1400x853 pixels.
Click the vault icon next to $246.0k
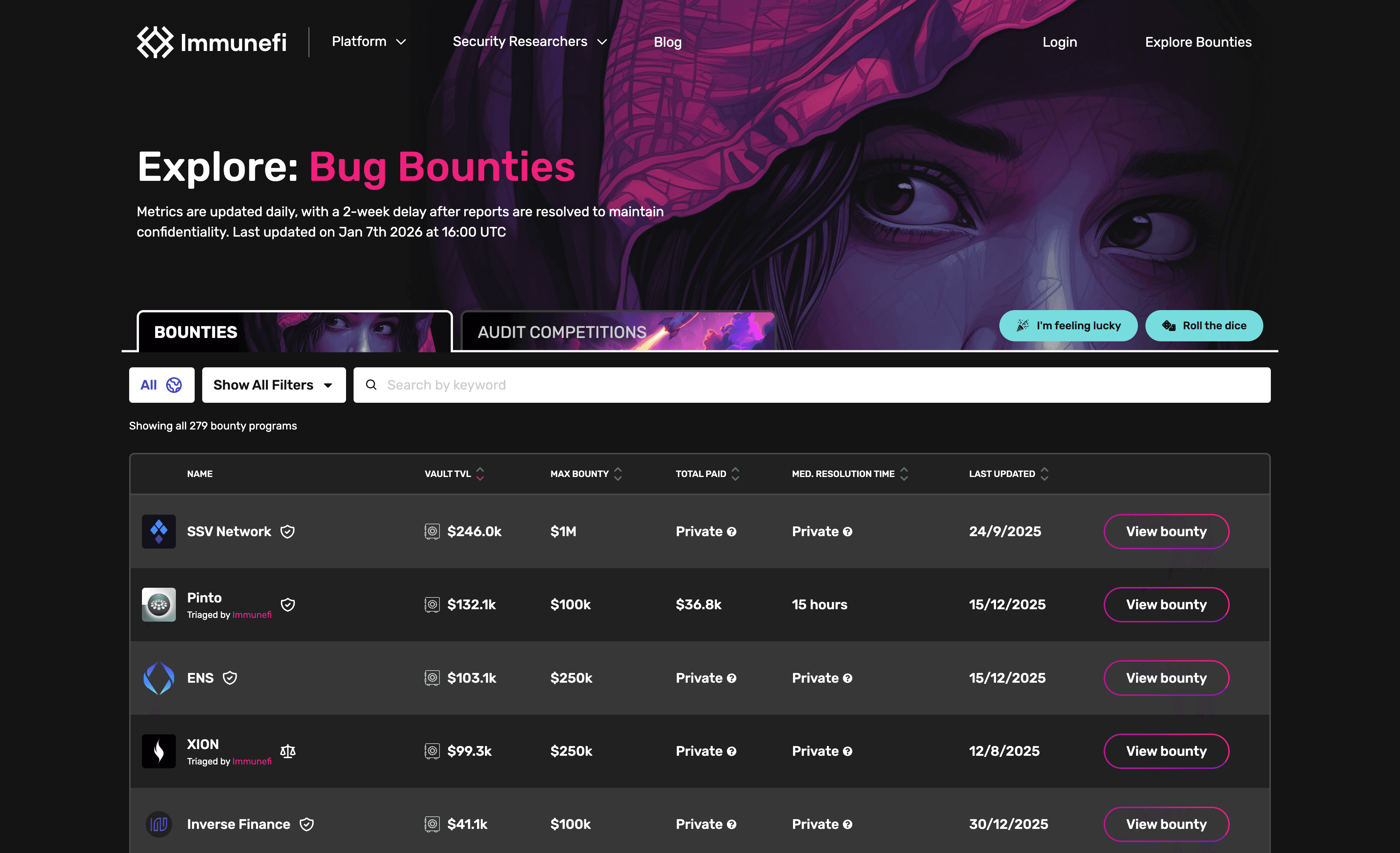pyautogui.click(x=432, y=531)
